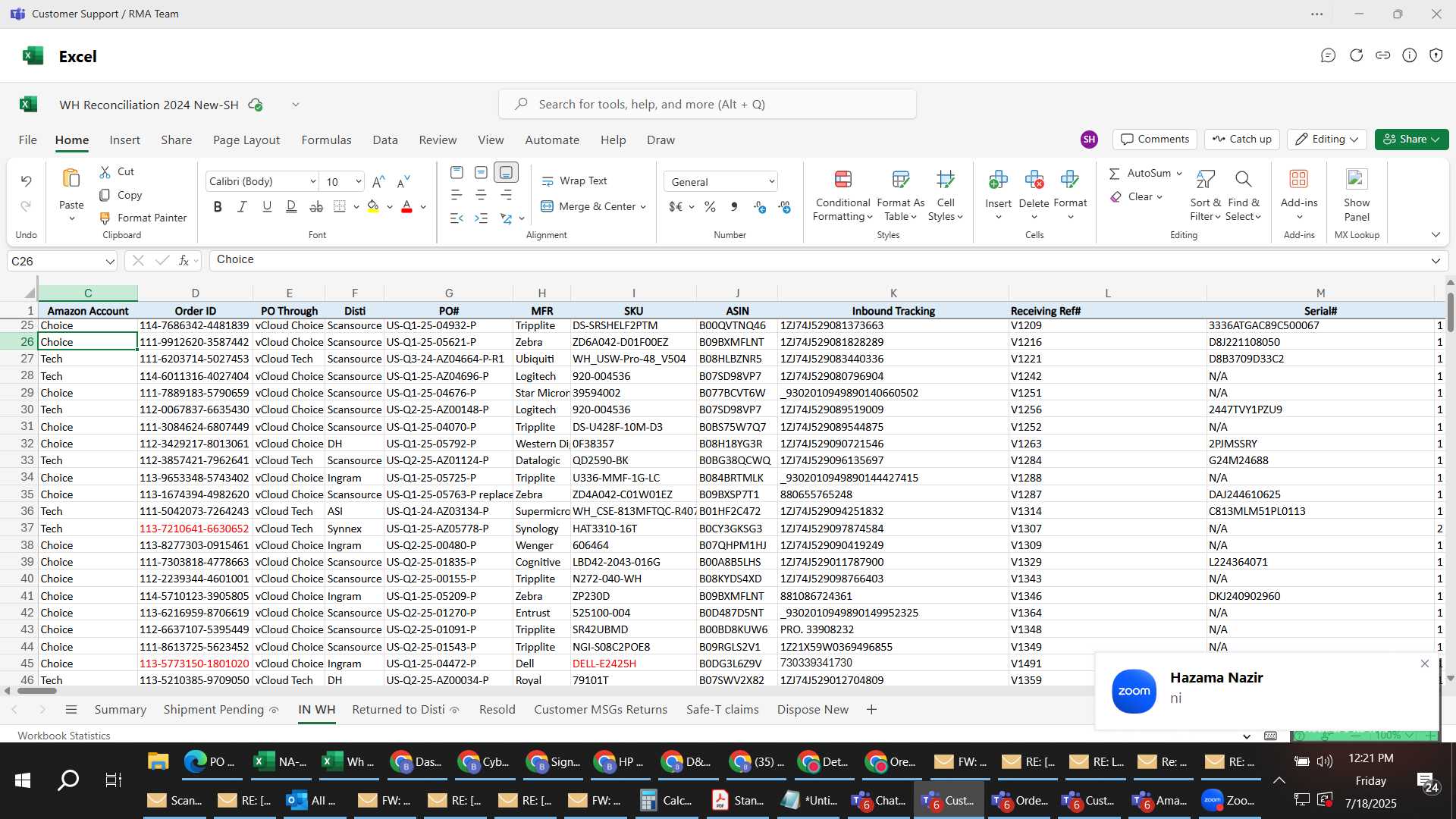Decrease font size with smaller A icon
Screen dimensions: 1456x819
[403, 181]
